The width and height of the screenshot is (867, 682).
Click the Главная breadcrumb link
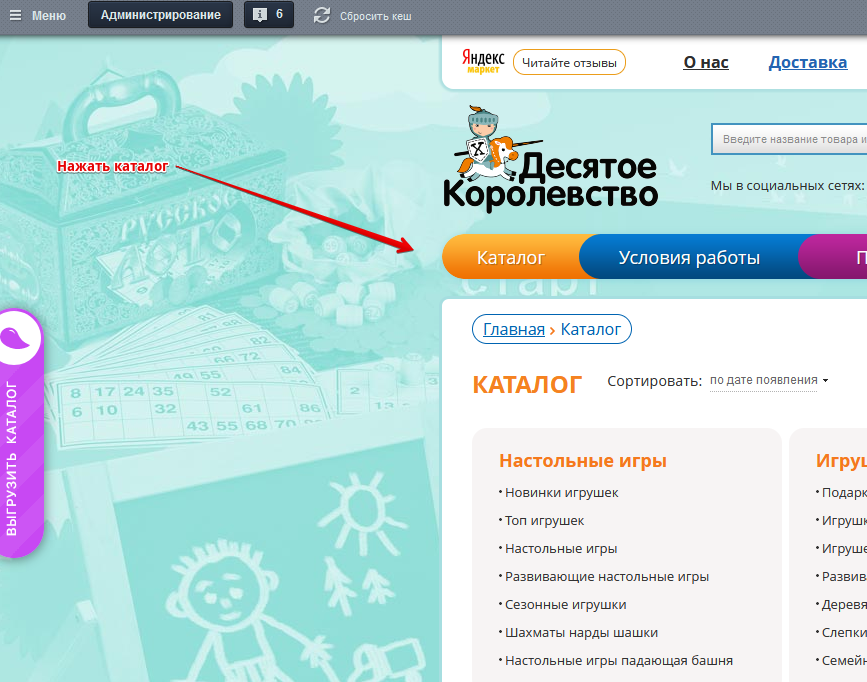click(x=514, y=329)
